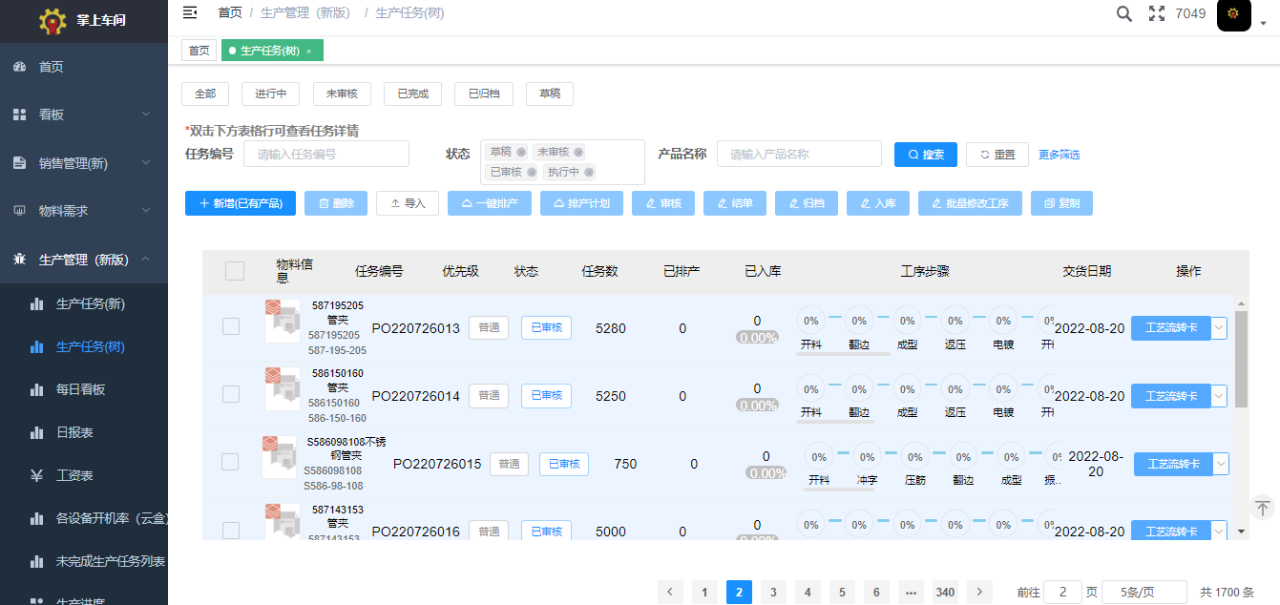Go to next page arrow in pagination
Image resolution: width=1280 pixels, height=605 pixels.
tap(980, 592)
